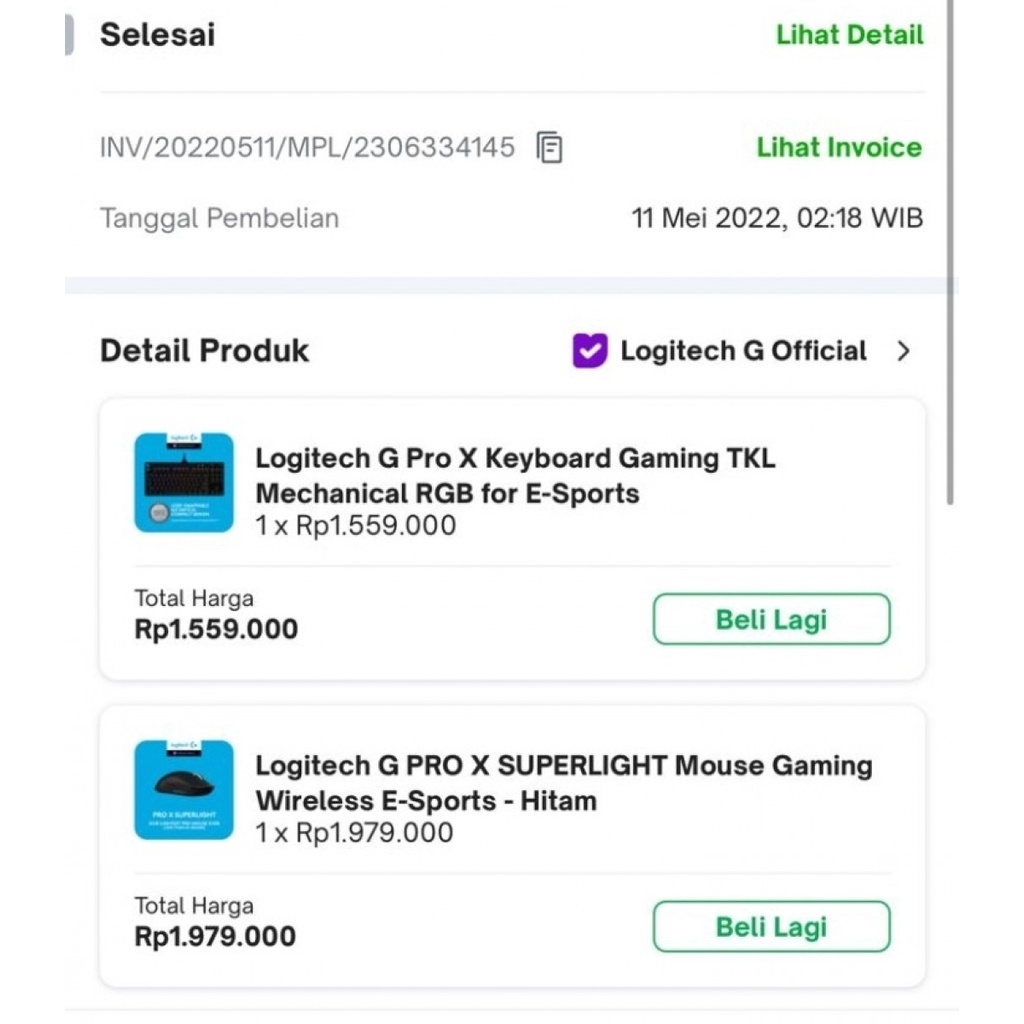Click the keyboard's Total Harga Rp1.559.000 amount
This screenshot has width=1024, height=1024.
pos(216,629)
